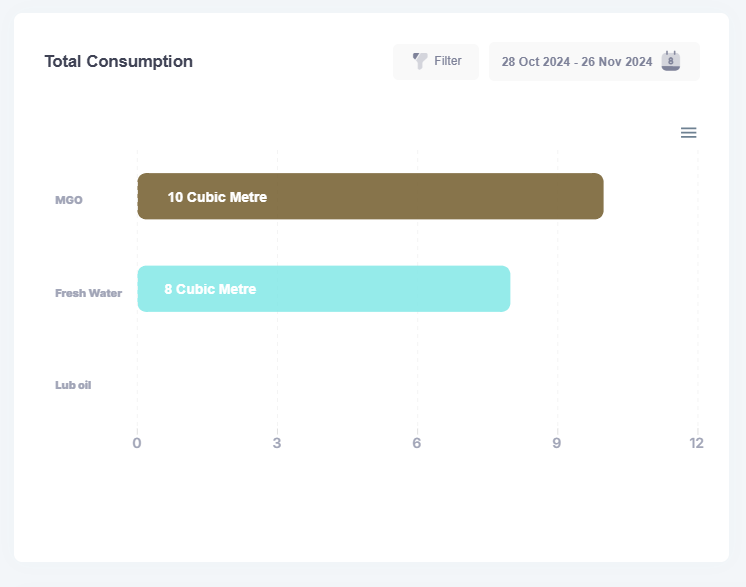The width and height of the screenshot is (746, 587).
Task: Open the chart hamburger menu
Action: (x=688, y=133)
